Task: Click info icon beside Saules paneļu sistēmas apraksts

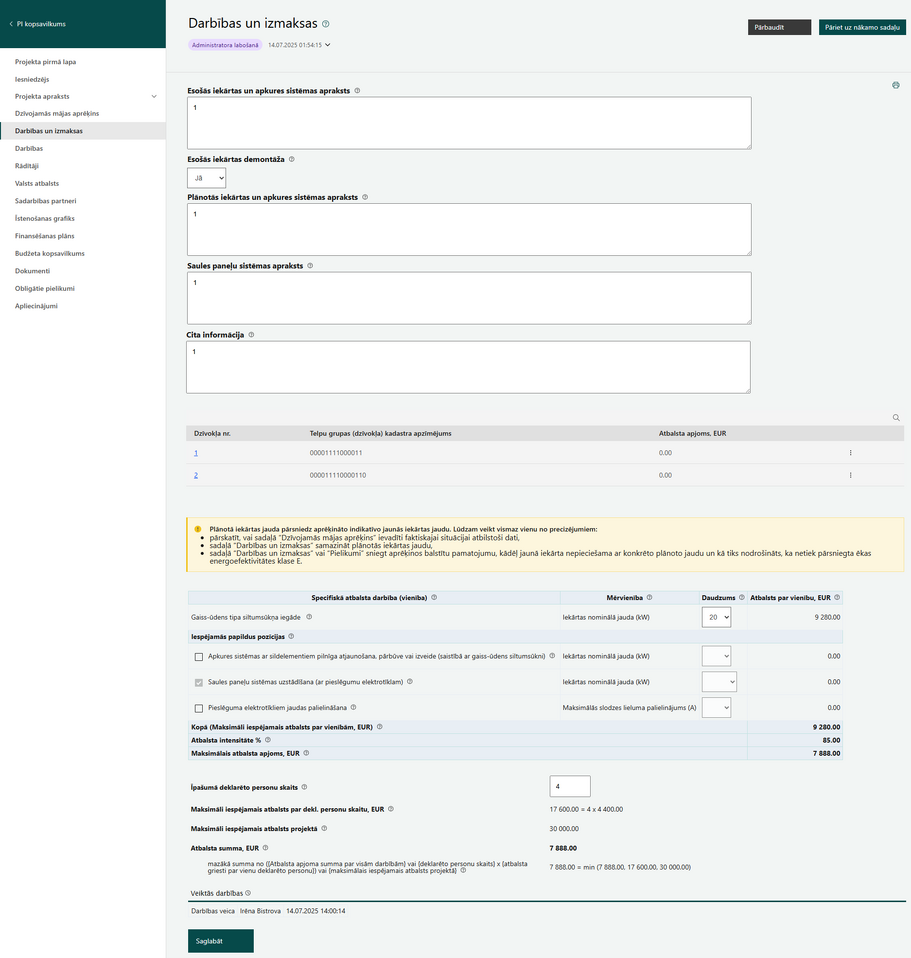Action: (310, 266)
